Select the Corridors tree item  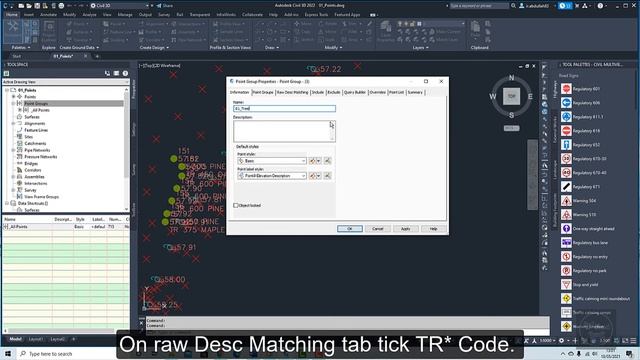33,170
